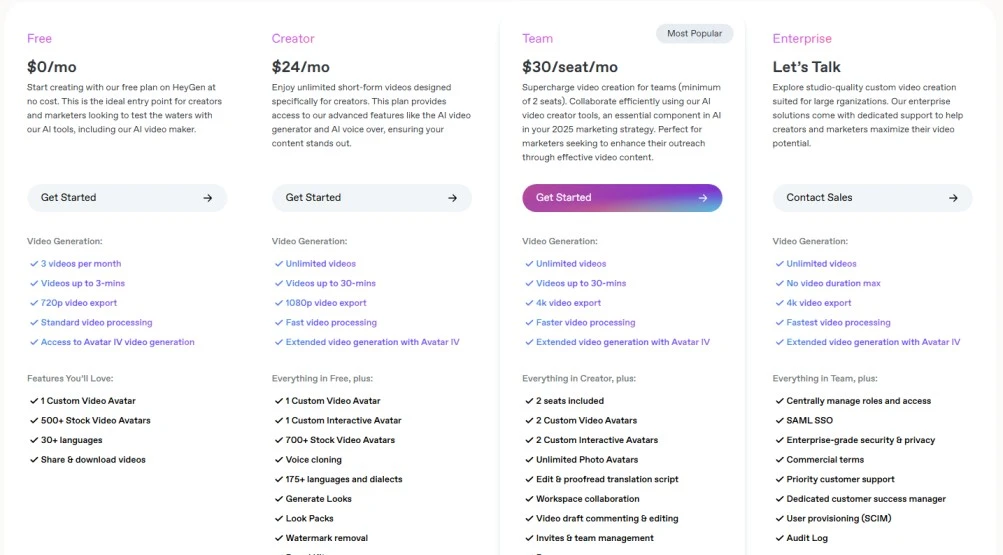
Task: Click Access to Avatar IV video generation
Action: pyautogui.click(x=118, y=342)
